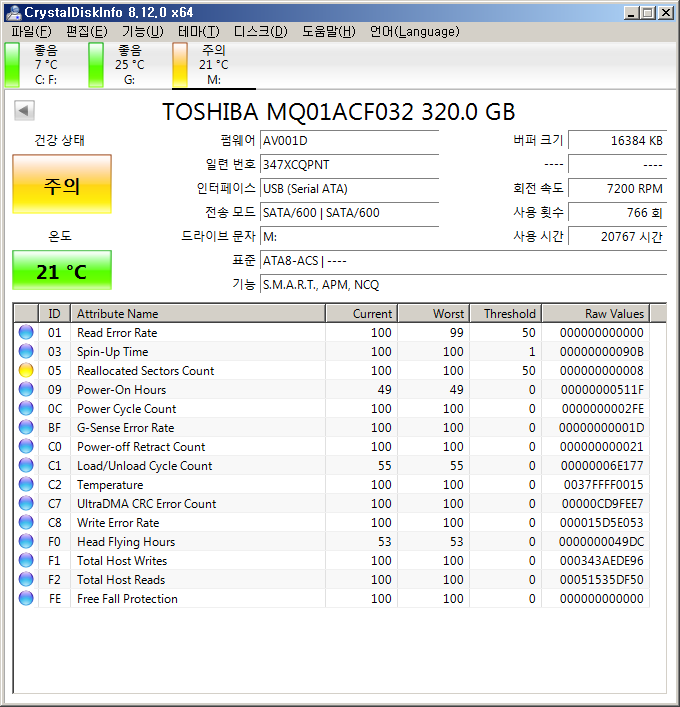Image resolution: width=680 pixels, height=707 pixels.
Task: Click the yellow 주의 health status button
Action: coord(62,185)
